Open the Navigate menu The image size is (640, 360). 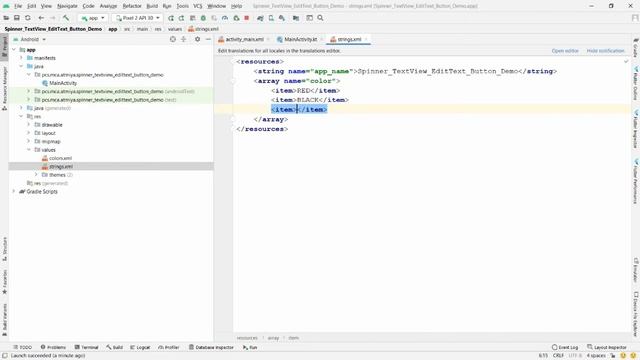pos(67,6)
